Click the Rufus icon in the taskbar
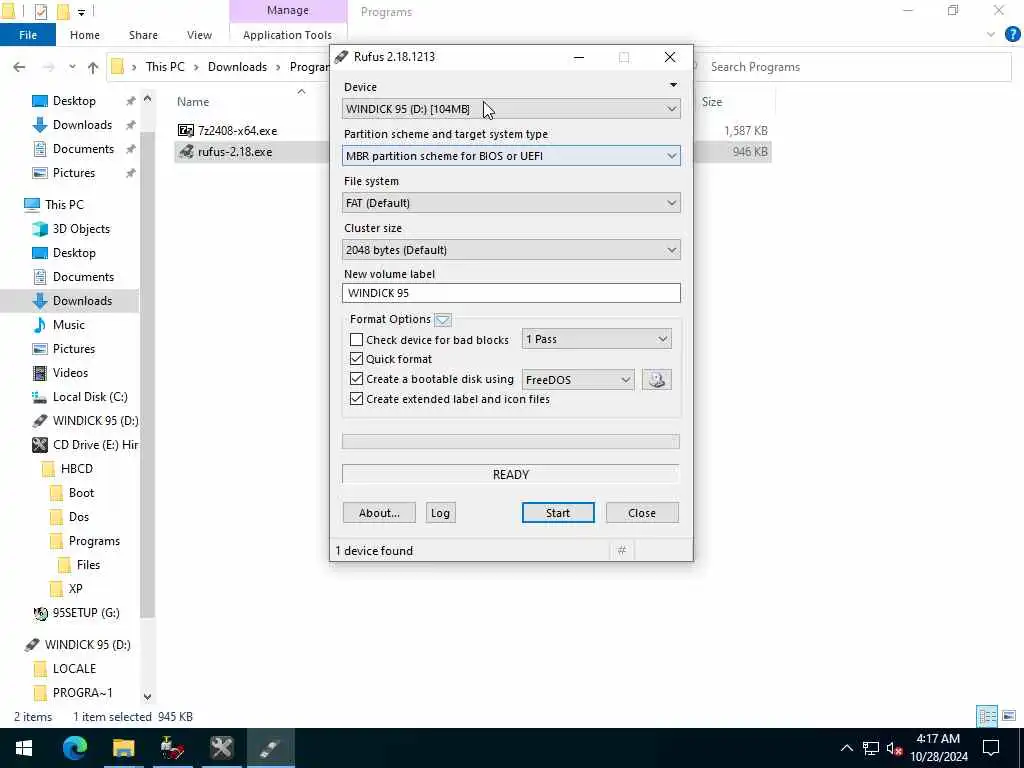 (x=270, y=748)
